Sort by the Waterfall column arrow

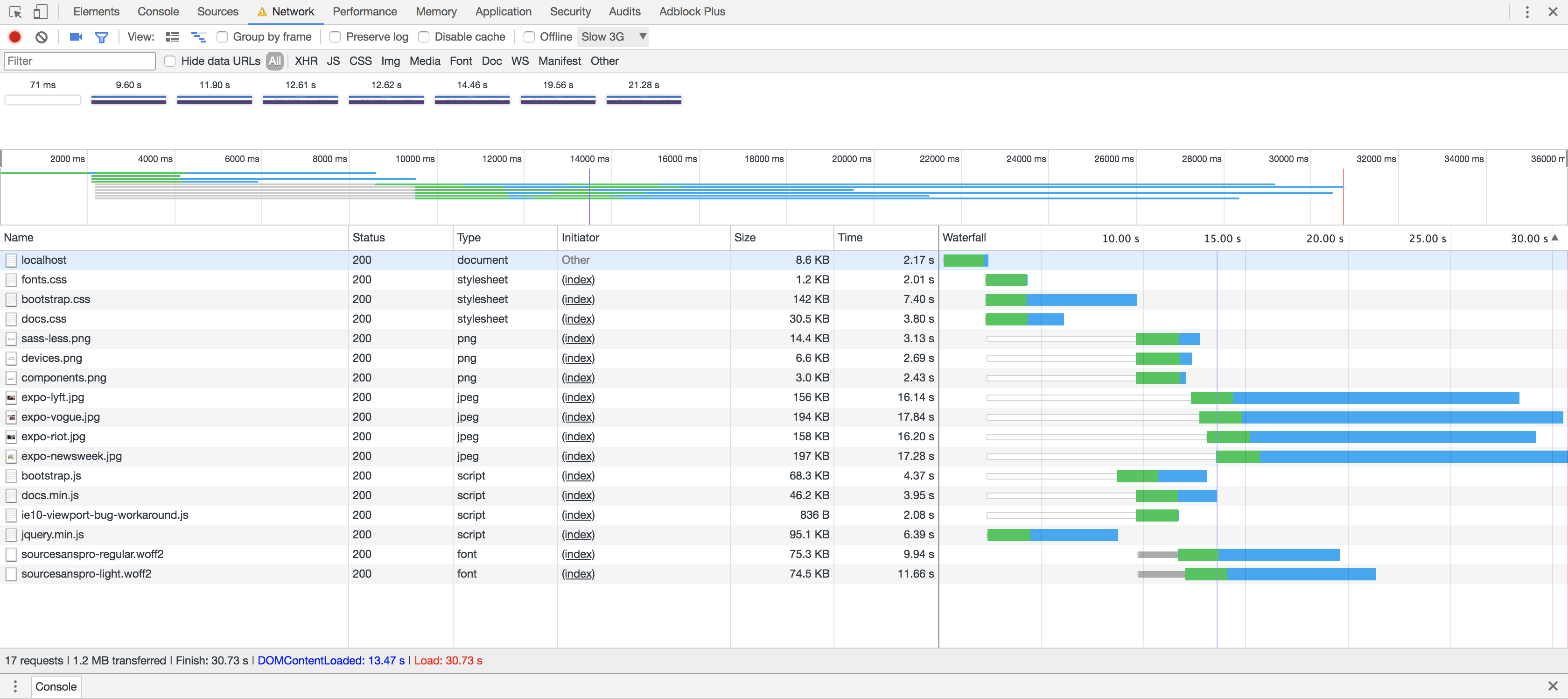[x=1555, y=238]
